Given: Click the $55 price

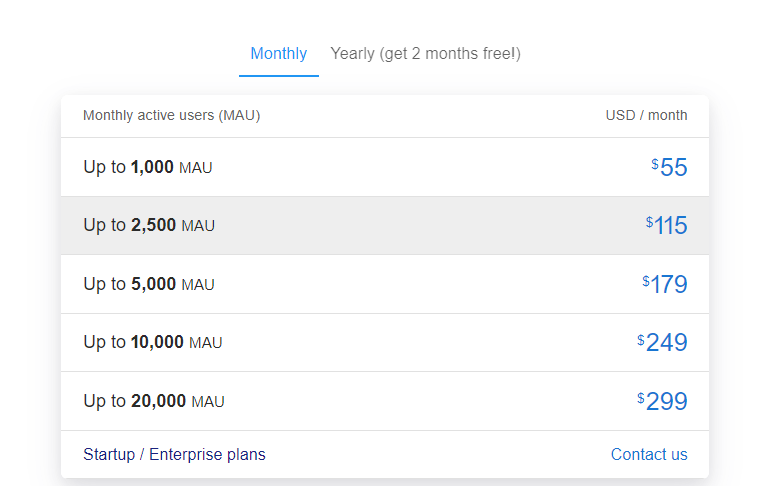Looking at the screenshot, I should (x=671, y=167).
